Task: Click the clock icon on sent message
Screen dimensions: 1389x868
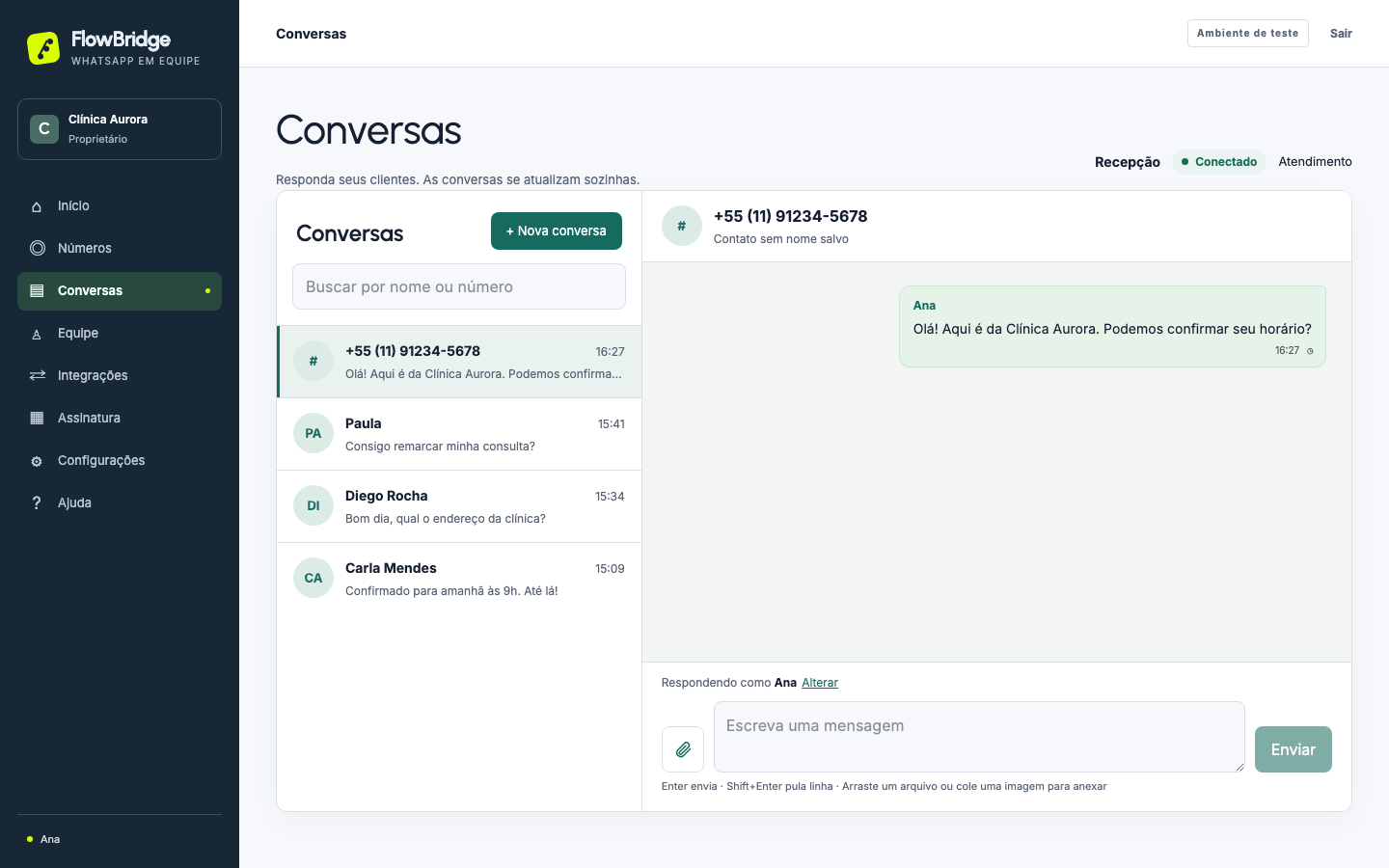Action: (1310, 351)
